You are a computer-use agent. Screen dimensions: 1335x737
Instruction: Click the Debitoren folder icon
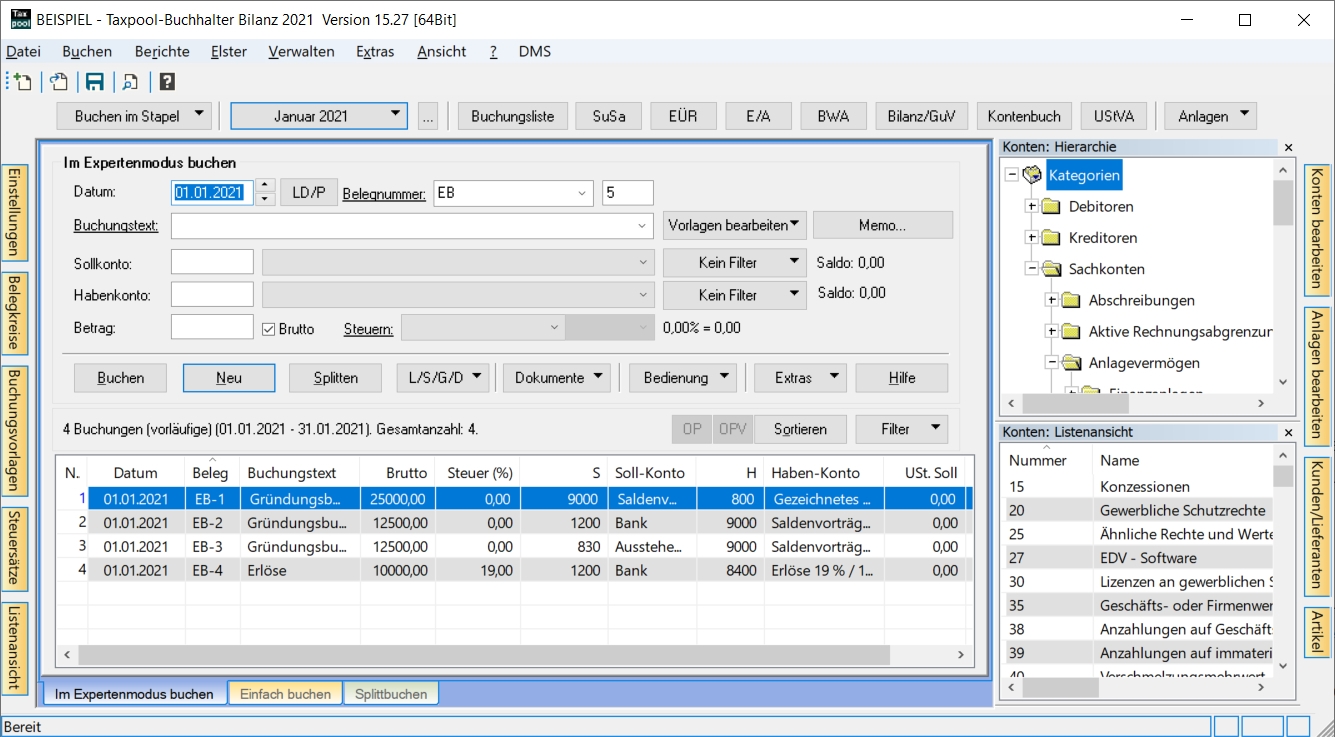click(x=1050, y=207)
